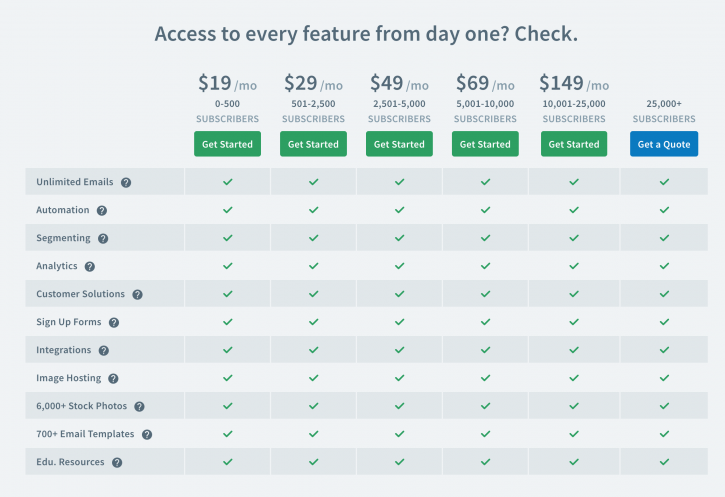Screen dimensions: 725x497
Task: Click Get Started under the $149 plan
Action: [575, 144]
